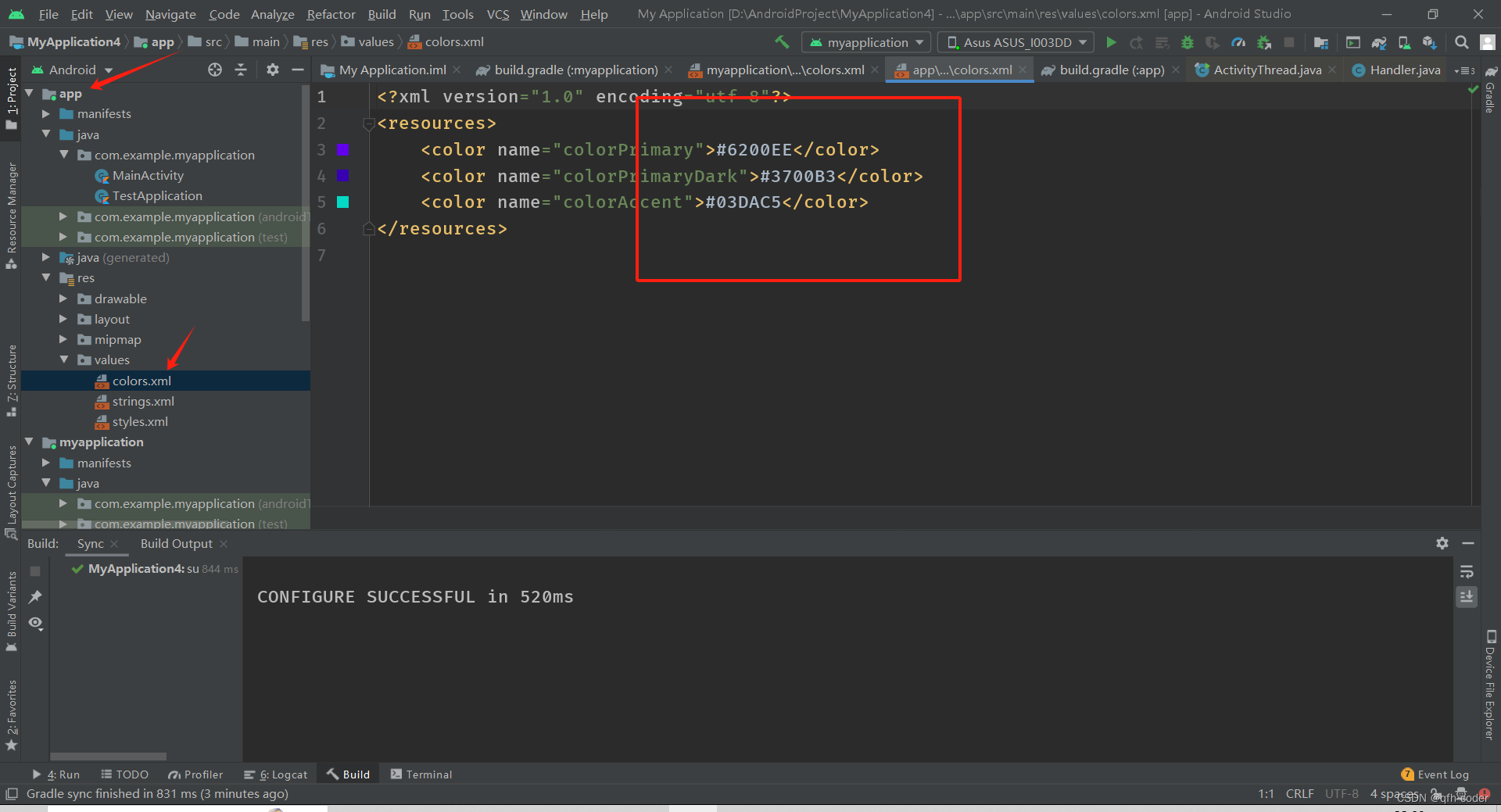Toggle soft-wrap icon in Build output
Screen dimensions: 1501x812
[x=1467, y=571]
